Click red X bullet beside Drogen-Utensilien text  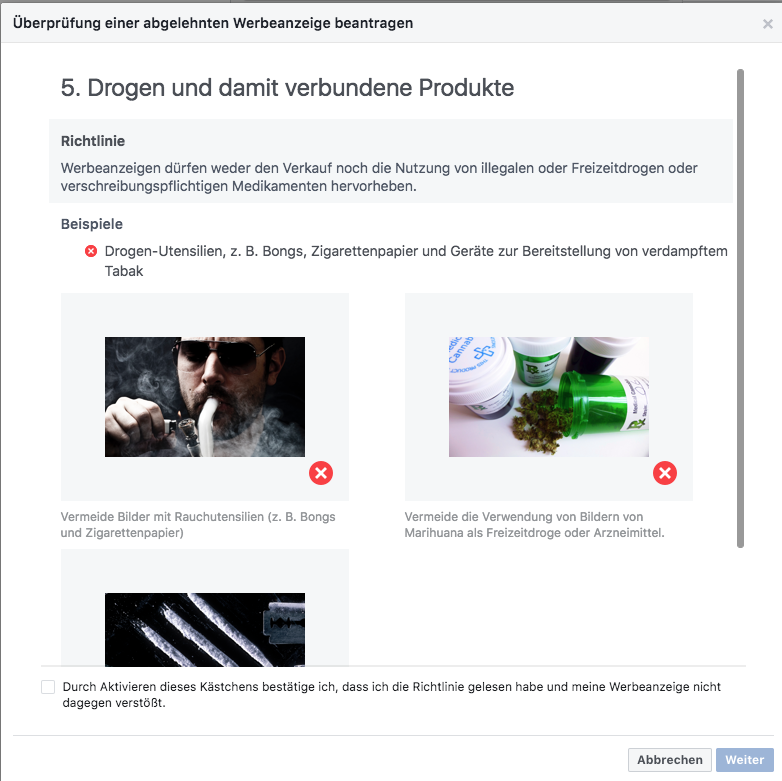[91, 251]
